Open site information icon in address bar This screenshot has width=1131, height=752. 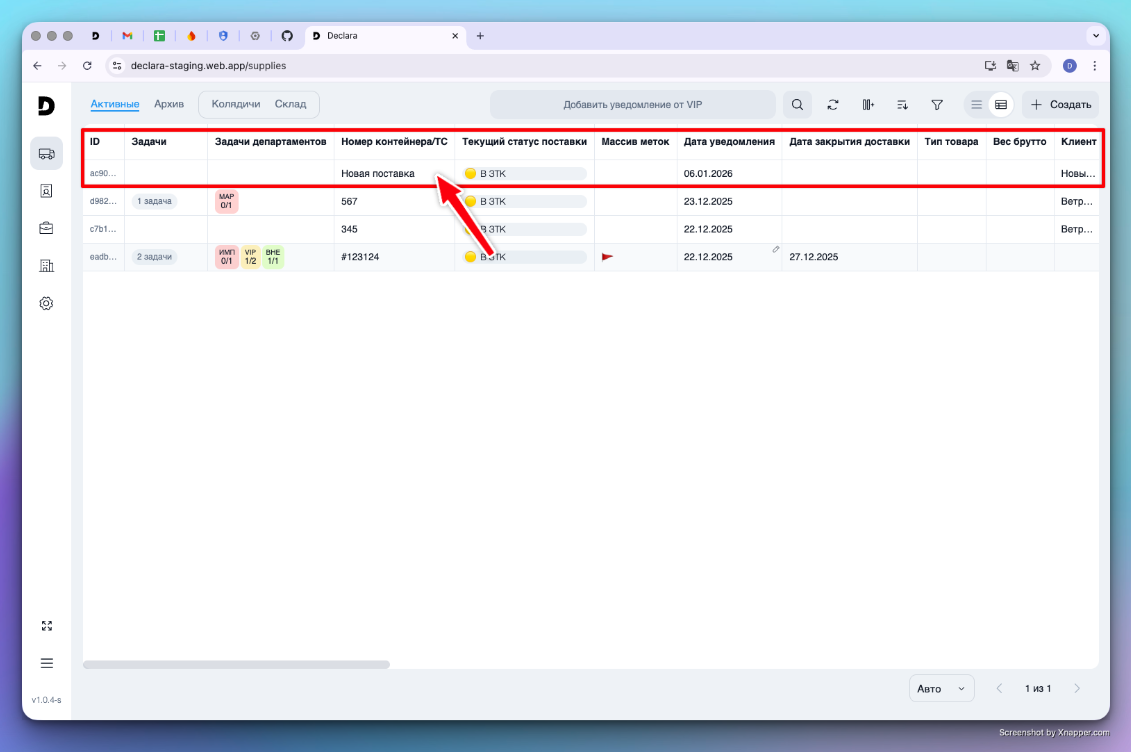click(x=117, y=66)
